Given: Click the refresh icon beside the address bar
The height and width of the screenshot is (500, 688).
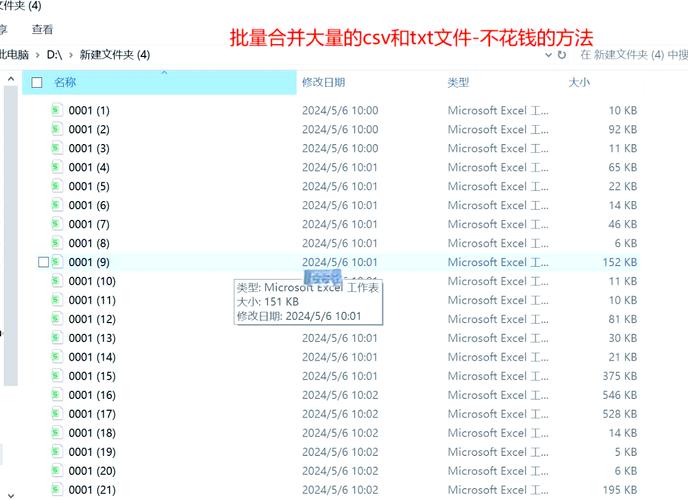Looking at the screenshot, I should click(564, 56).
